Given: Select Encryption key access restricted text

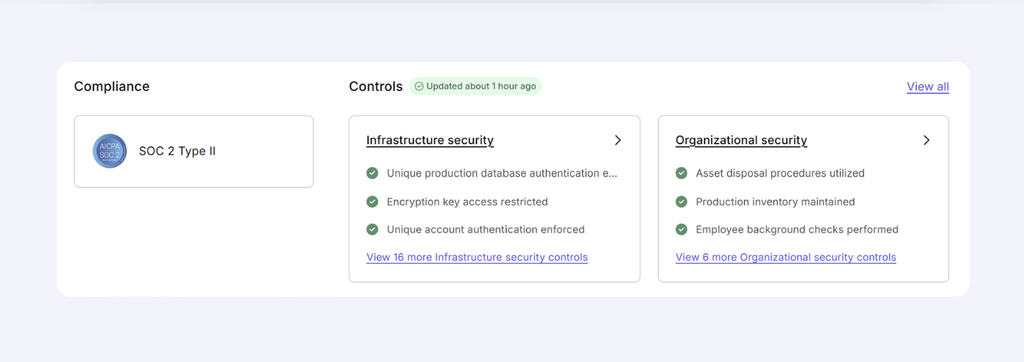Looking at the screenshot, I should pyautogui.click(x=467, y=202).
